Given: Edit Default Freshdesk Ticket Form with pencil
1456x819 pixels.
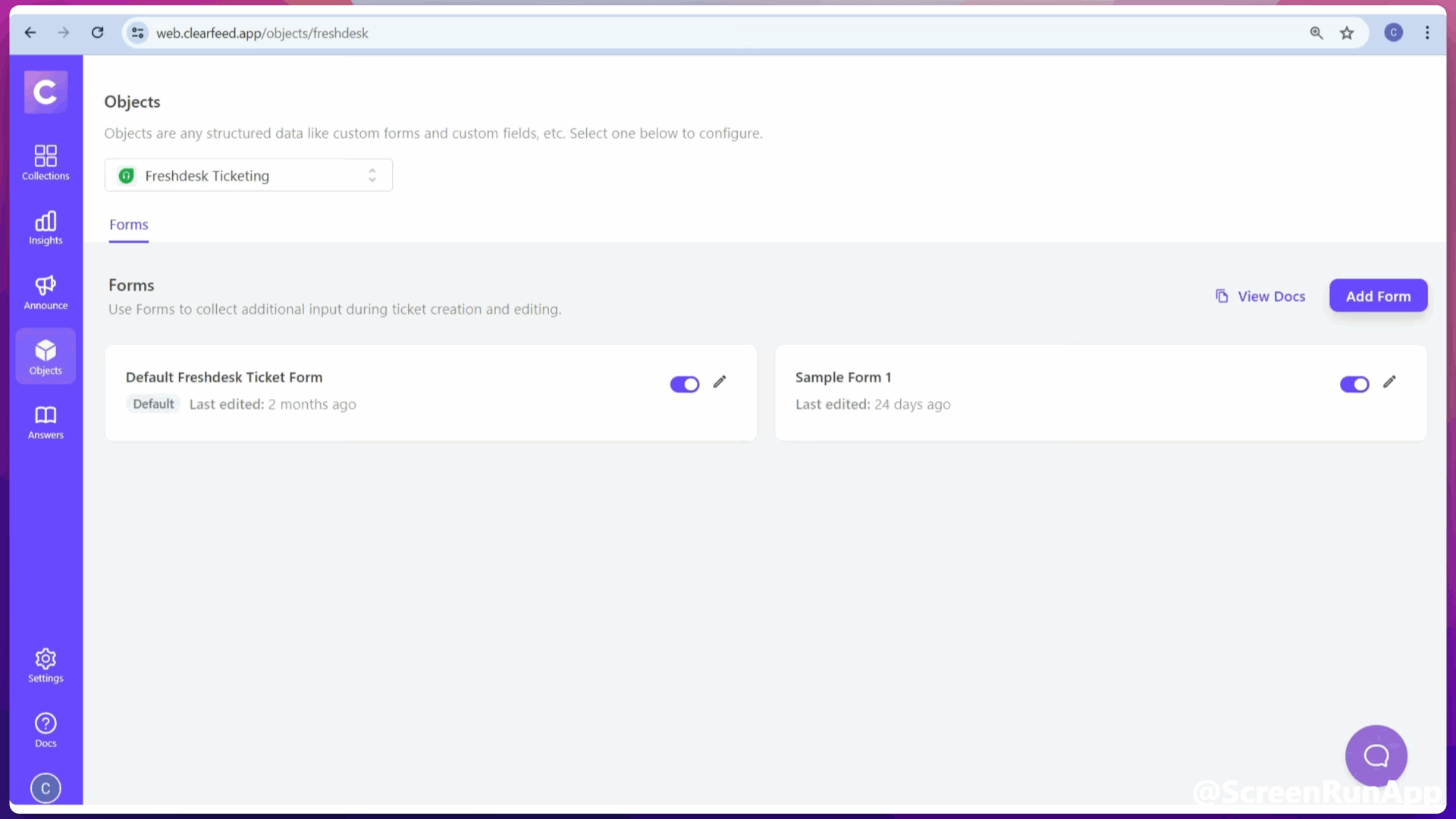Looking at the screenshot, I should click(x=720, y=382).
